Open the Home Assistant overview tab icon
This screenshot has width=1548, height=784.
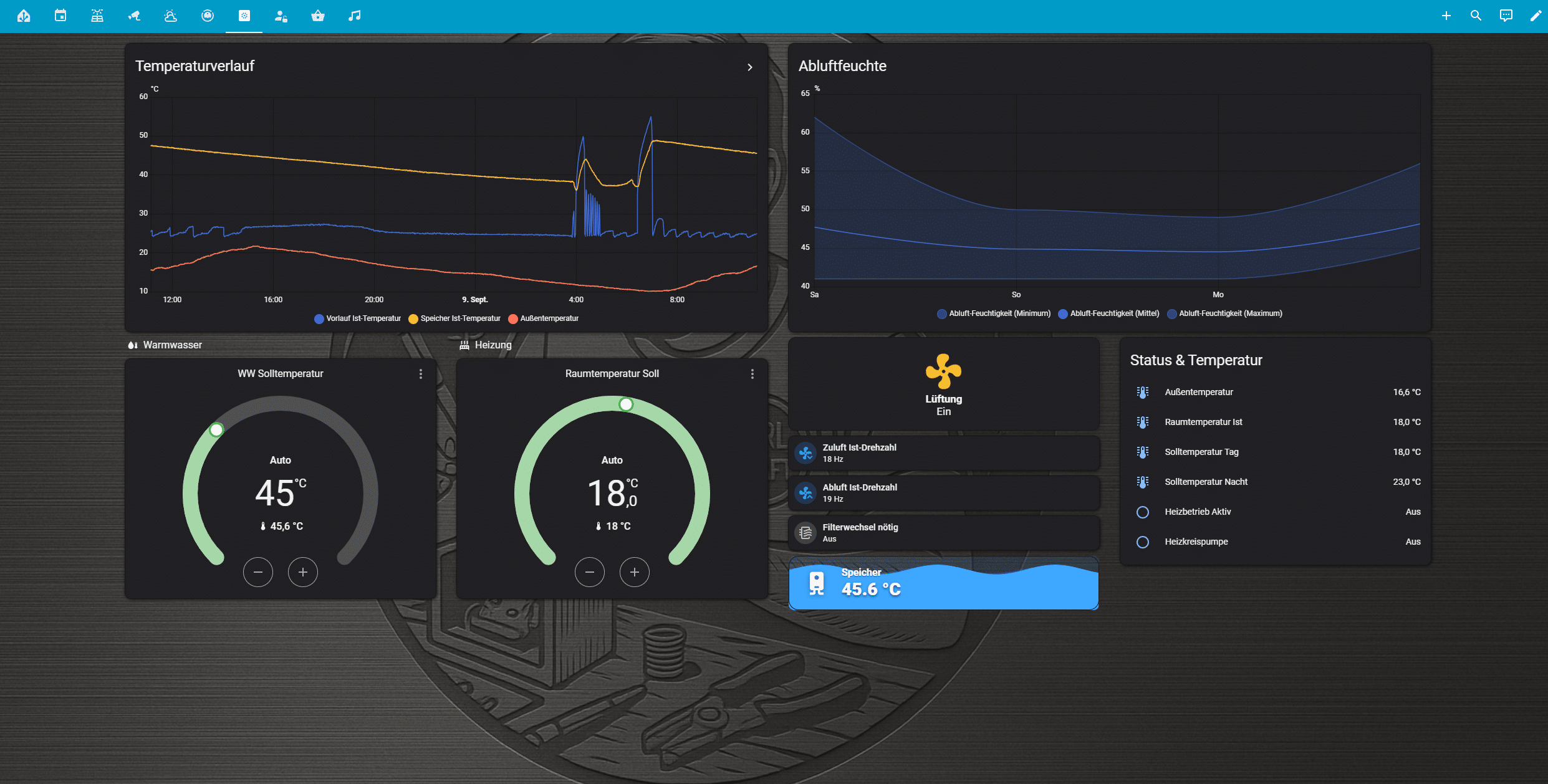(24, 16)
